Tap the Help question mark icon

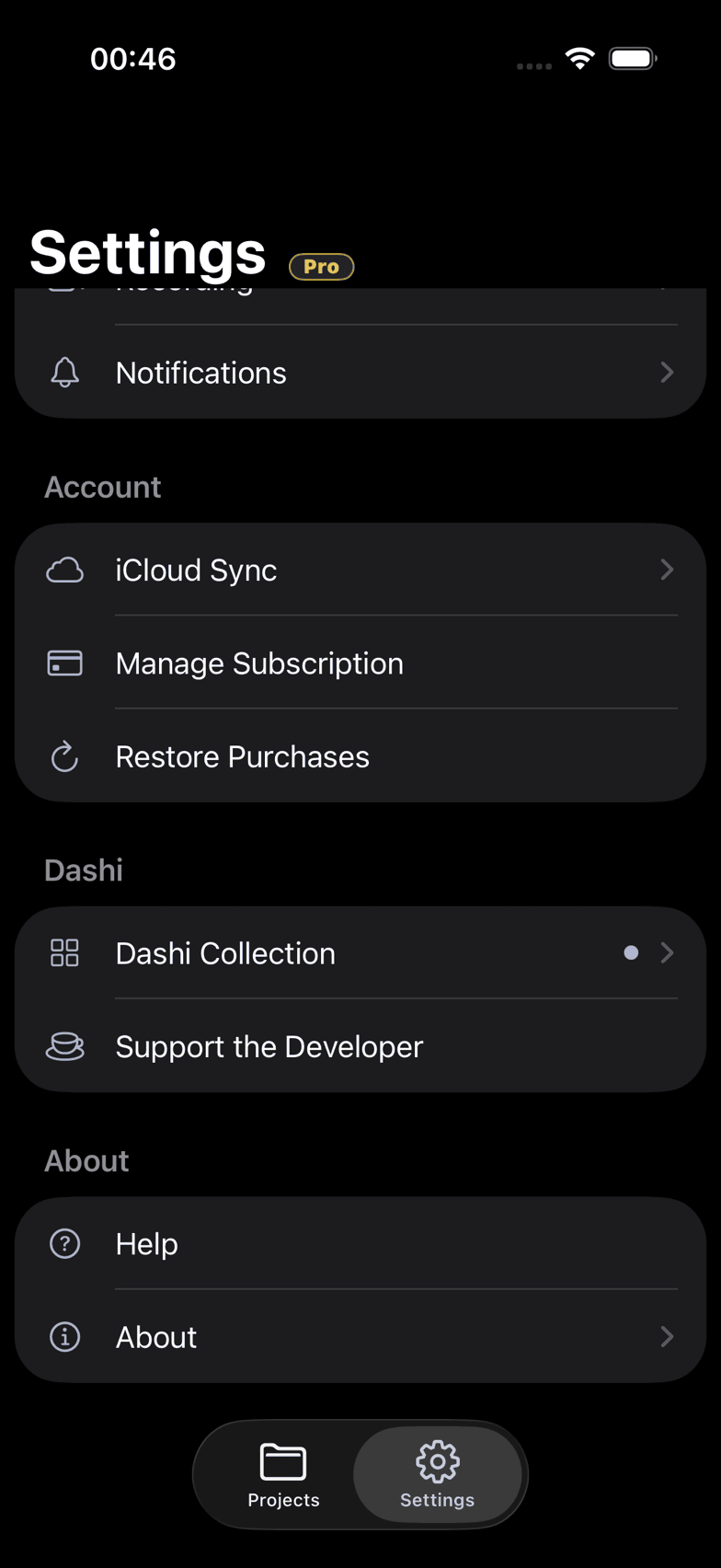[64, 1244]
